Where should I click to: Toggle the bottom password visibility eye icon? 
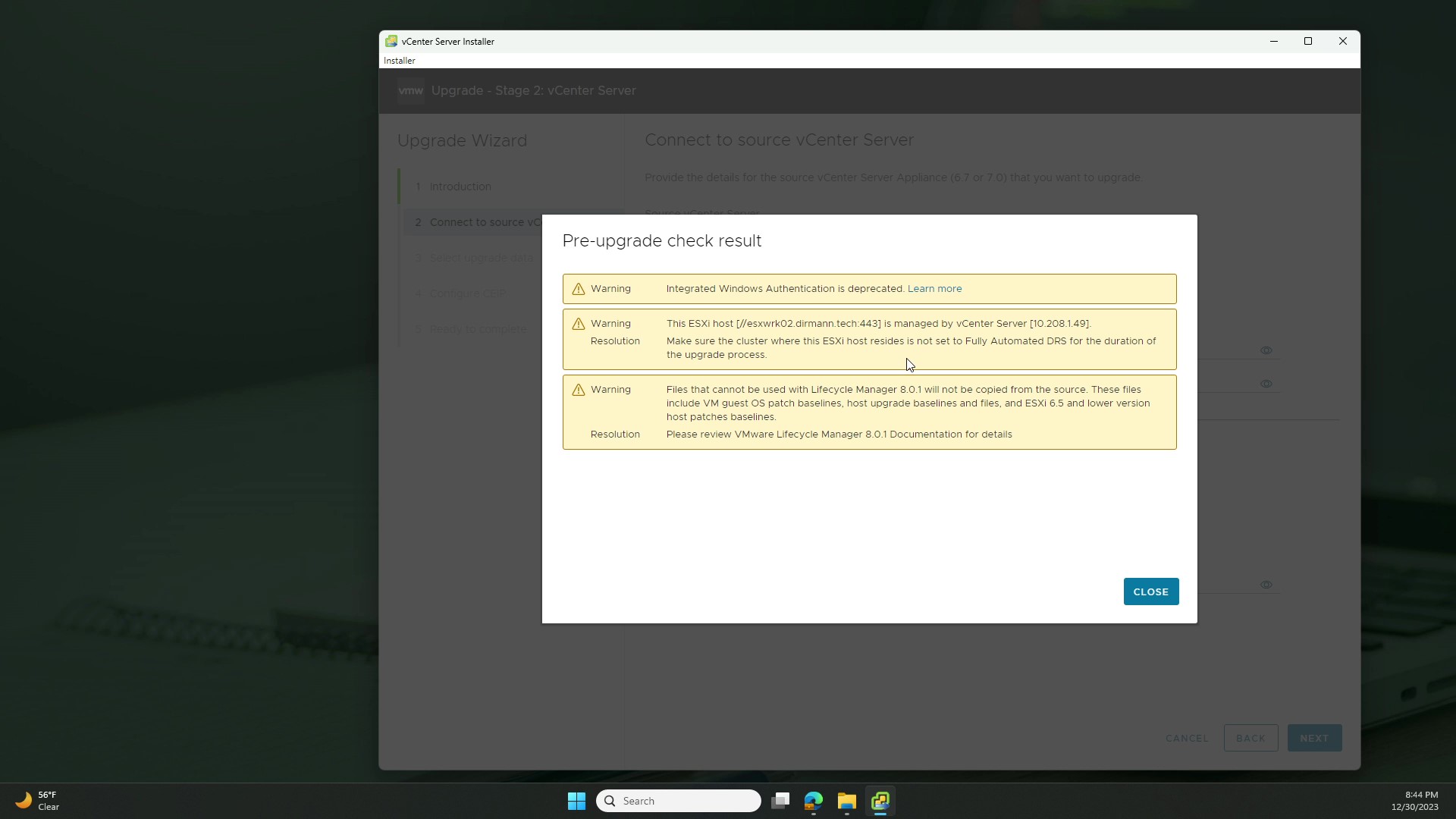click(1266, 585)
